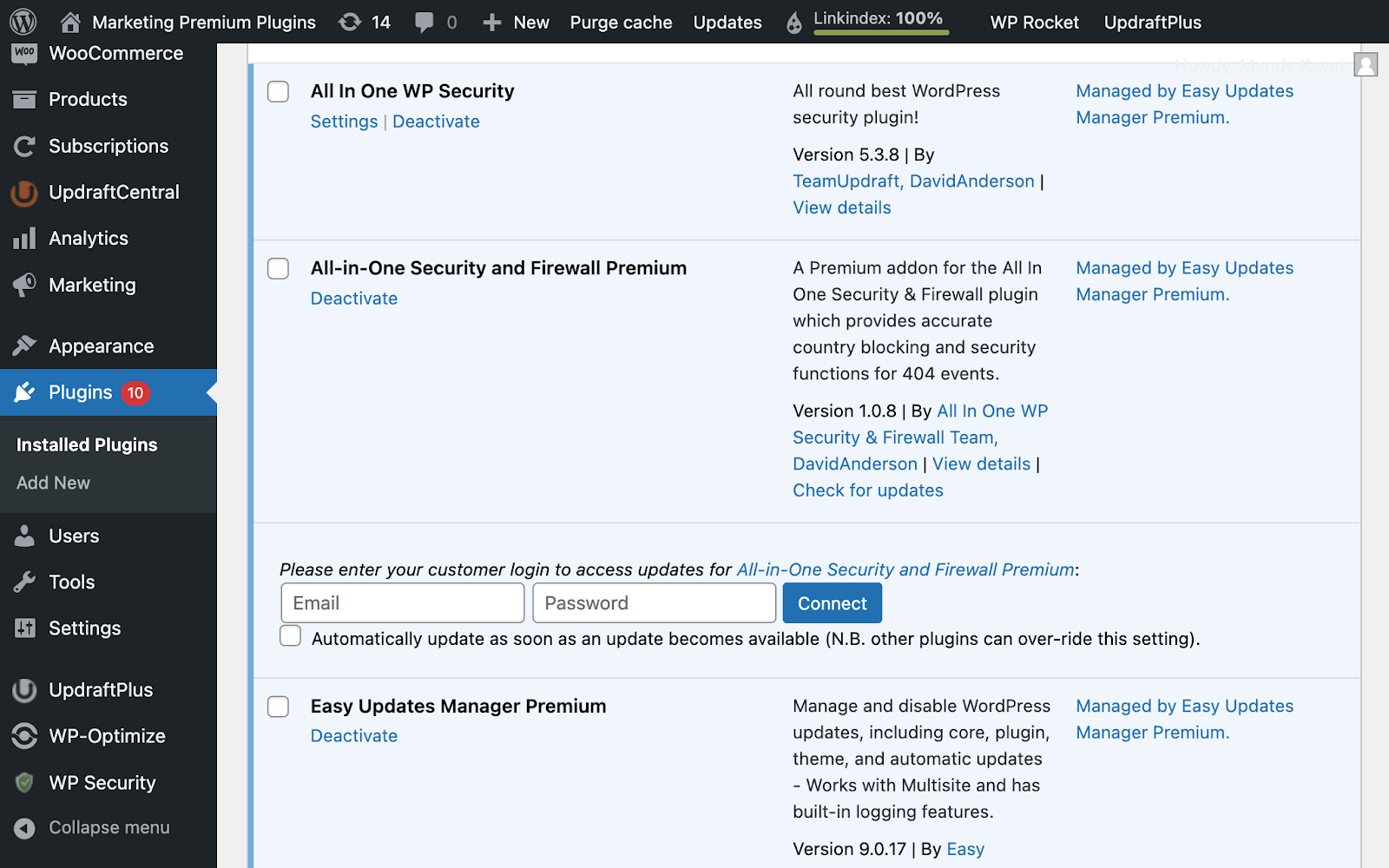The width and height of the screenshot is (1389, 868).
Task: Click Check for updates link
Action: [867, 490]
